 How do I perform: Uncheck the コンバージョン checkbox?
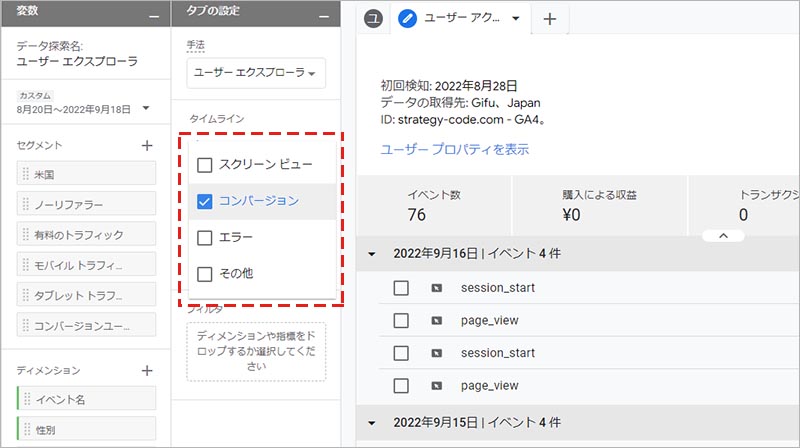pos(205,201)
